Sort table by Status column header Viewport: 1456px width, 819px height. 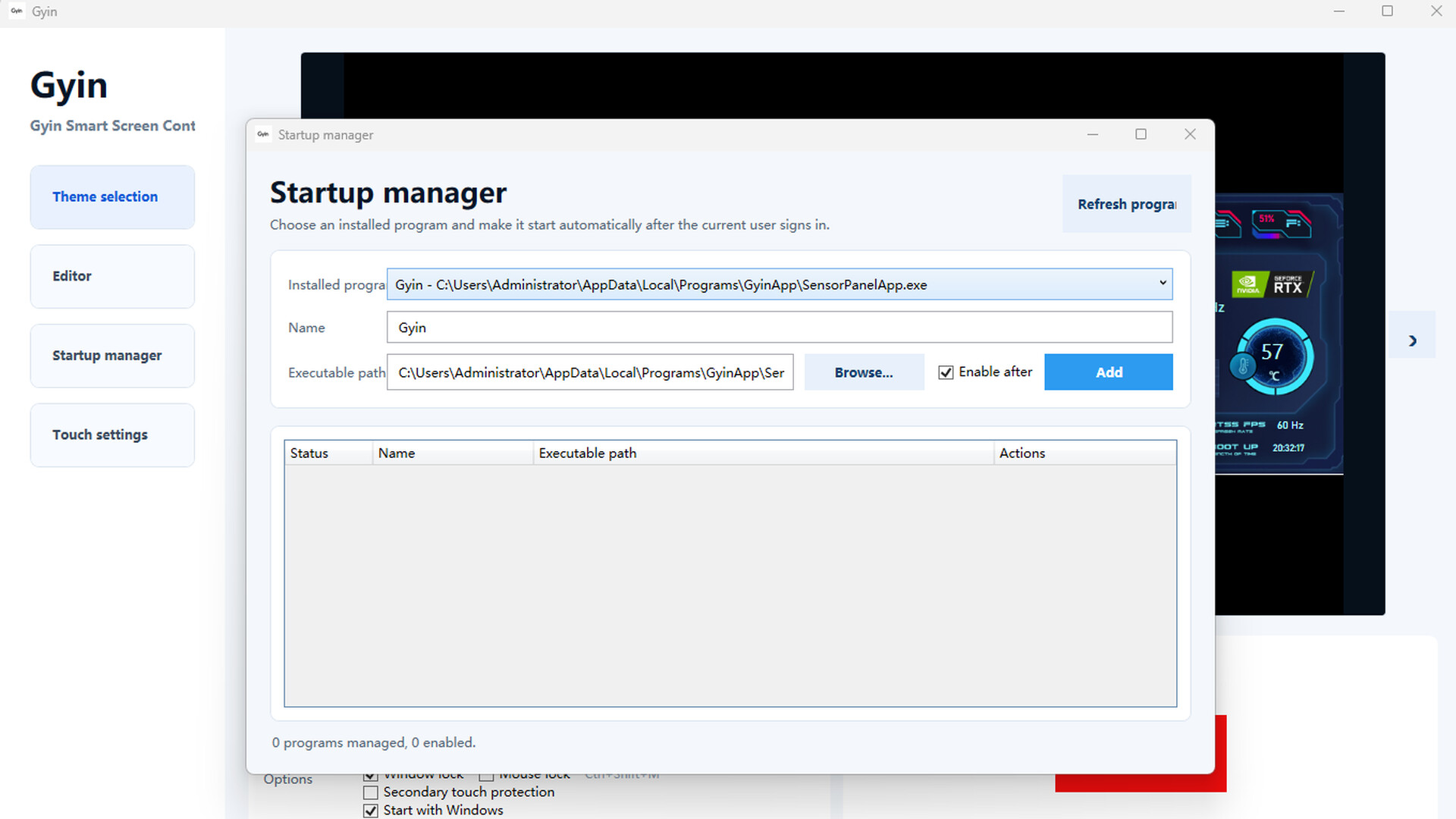click(328, 453)
